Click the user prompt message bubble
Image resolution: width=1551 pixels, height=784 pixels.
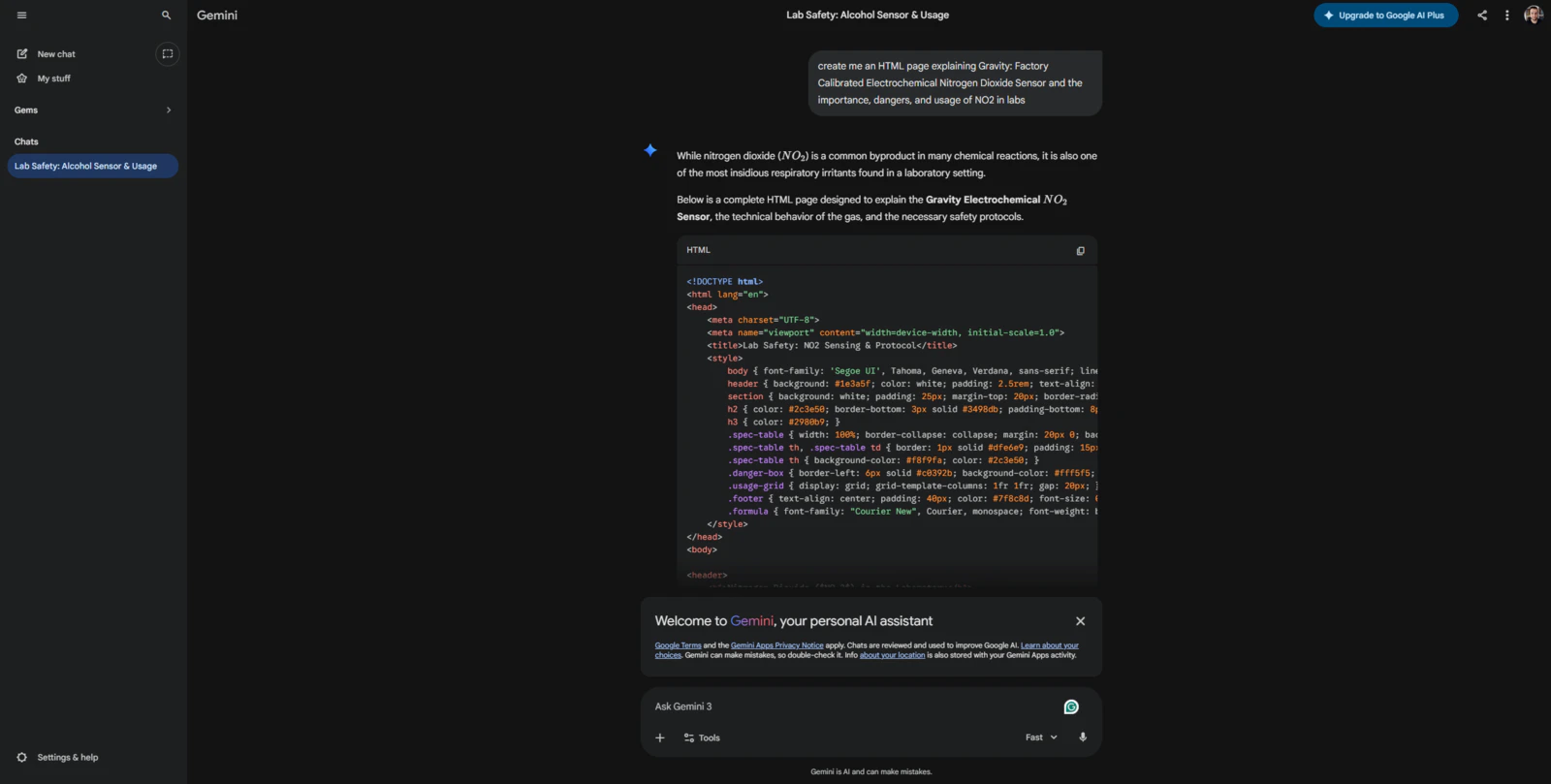coord(955,83)
